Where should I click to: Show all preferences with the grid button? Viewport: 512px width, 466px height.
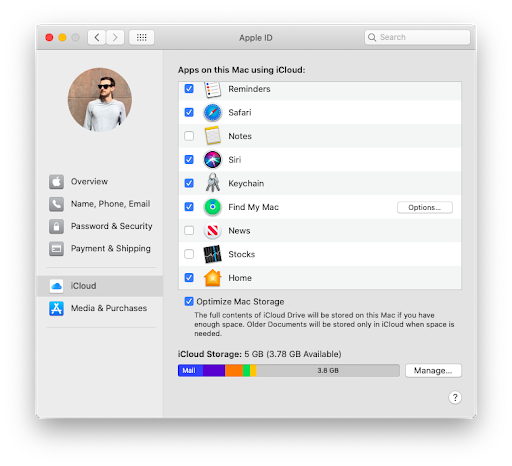pos(142,37)
